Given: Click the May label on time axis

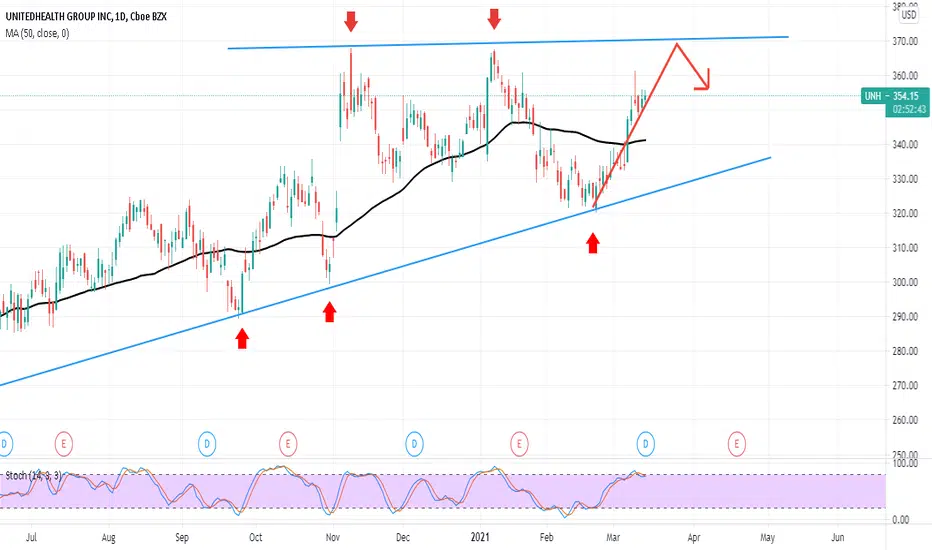Looking at the screenshot, I should (x=767, y=538).
